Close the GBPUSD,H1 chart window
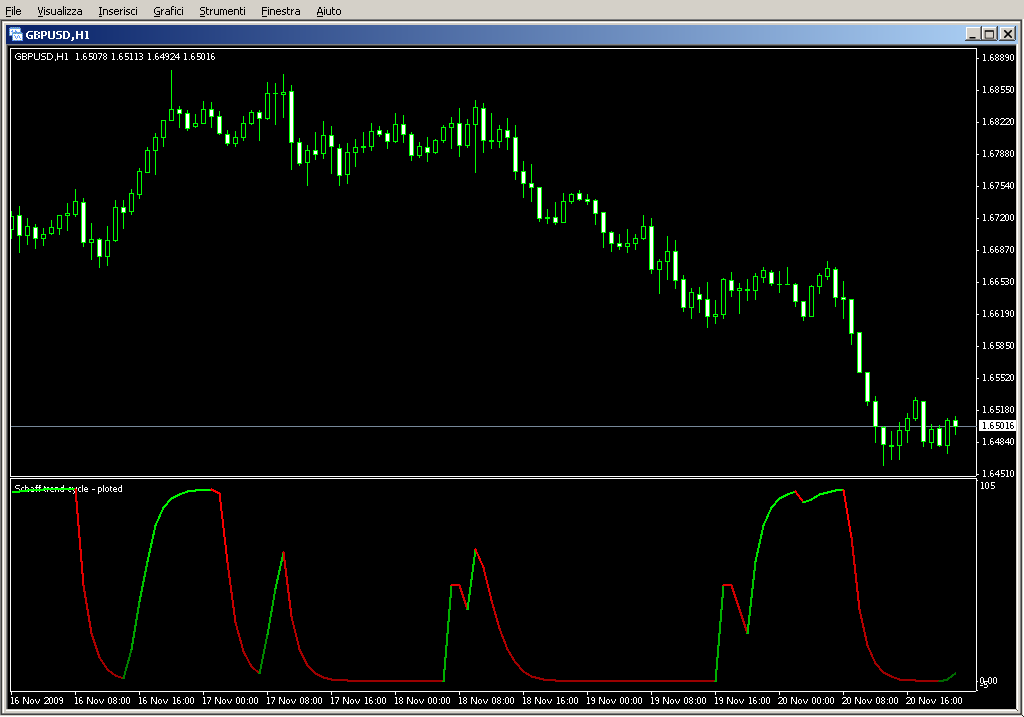This screenshot has height=717, width=1024. [x=1008, y=34]
